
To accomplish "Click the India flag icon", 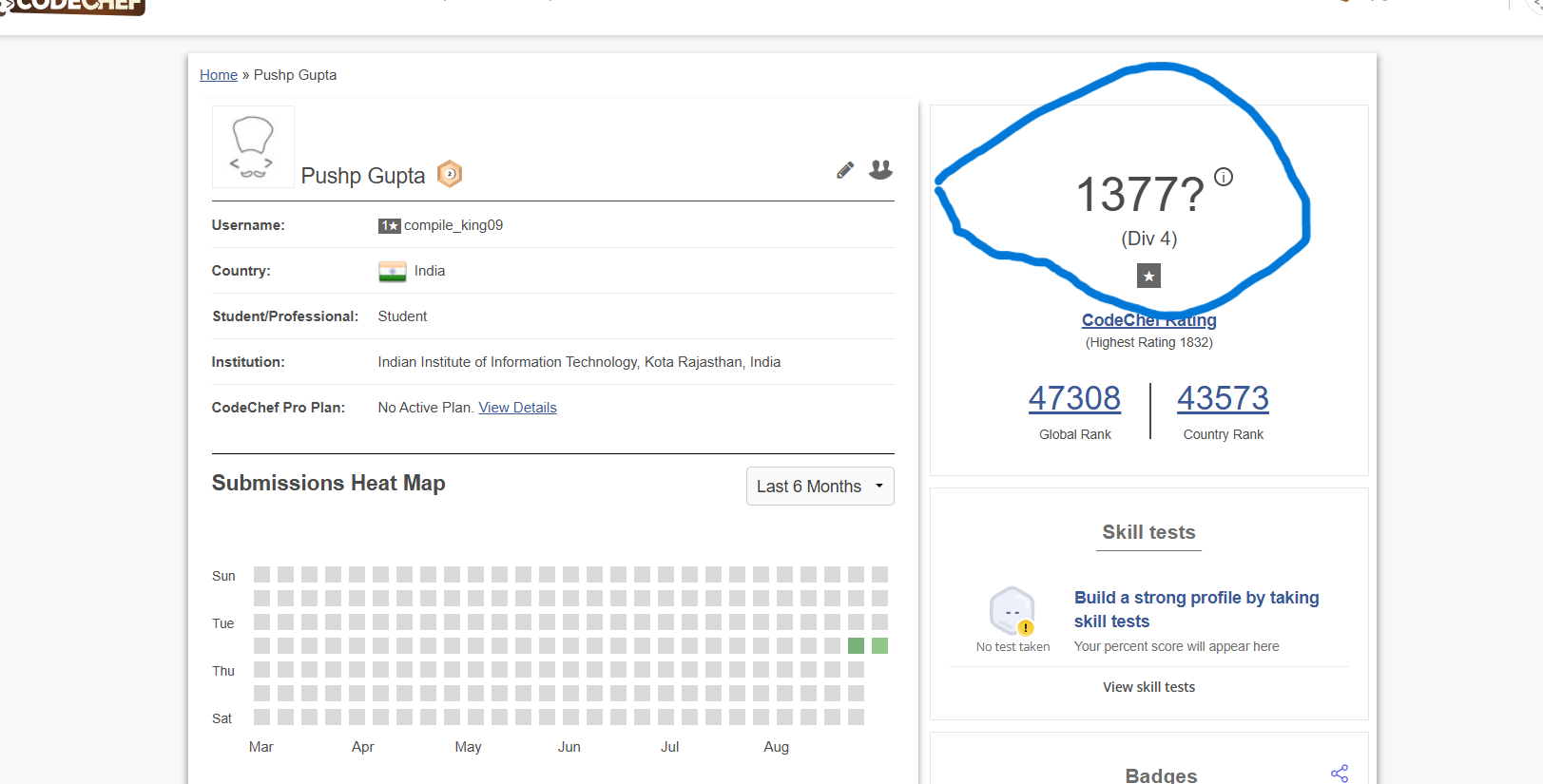I will [x=392, y=272].
